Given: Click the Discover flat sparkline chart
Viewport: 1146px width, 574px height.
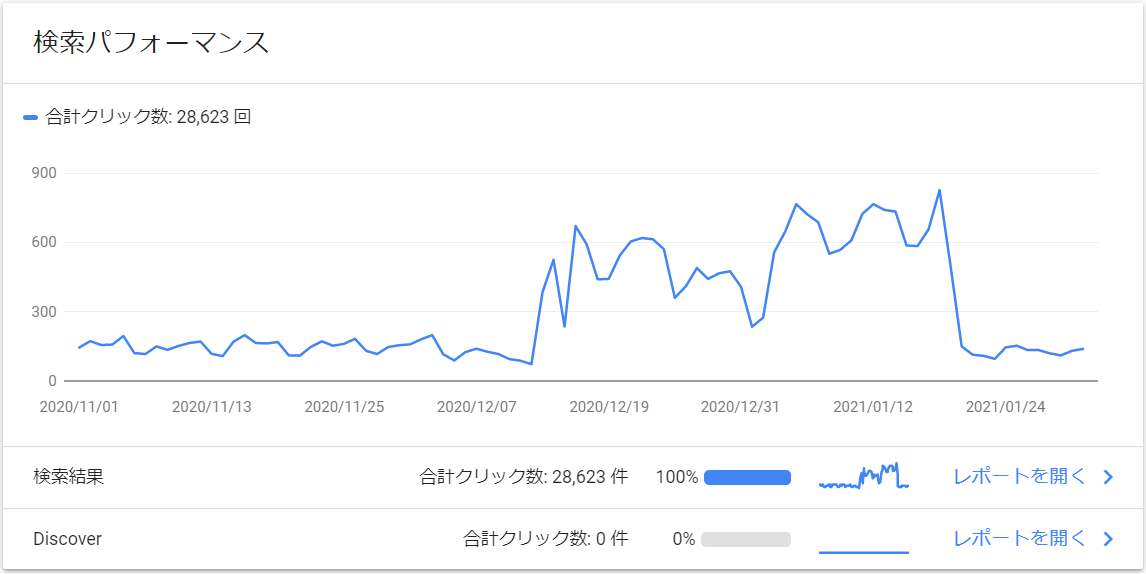Looking at the screenshot, I should [x=864, y=552].
